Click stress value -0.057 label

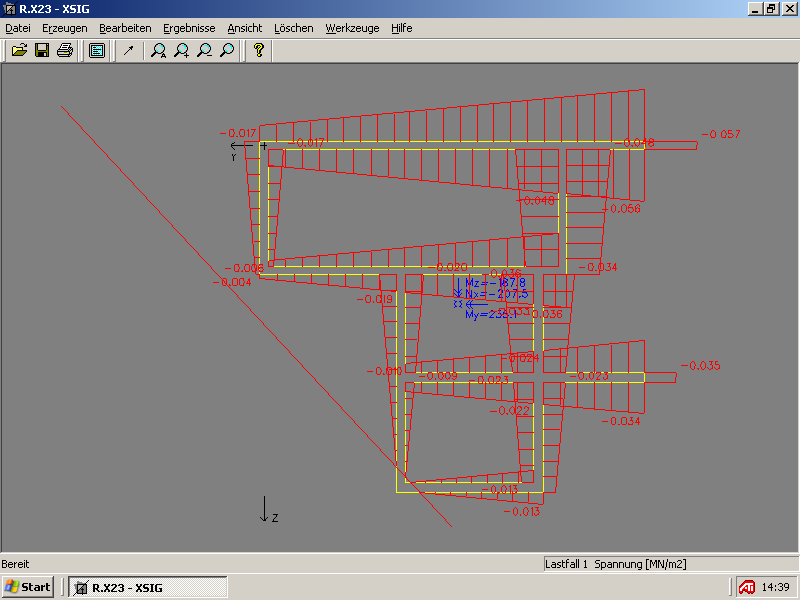(721, 134)
